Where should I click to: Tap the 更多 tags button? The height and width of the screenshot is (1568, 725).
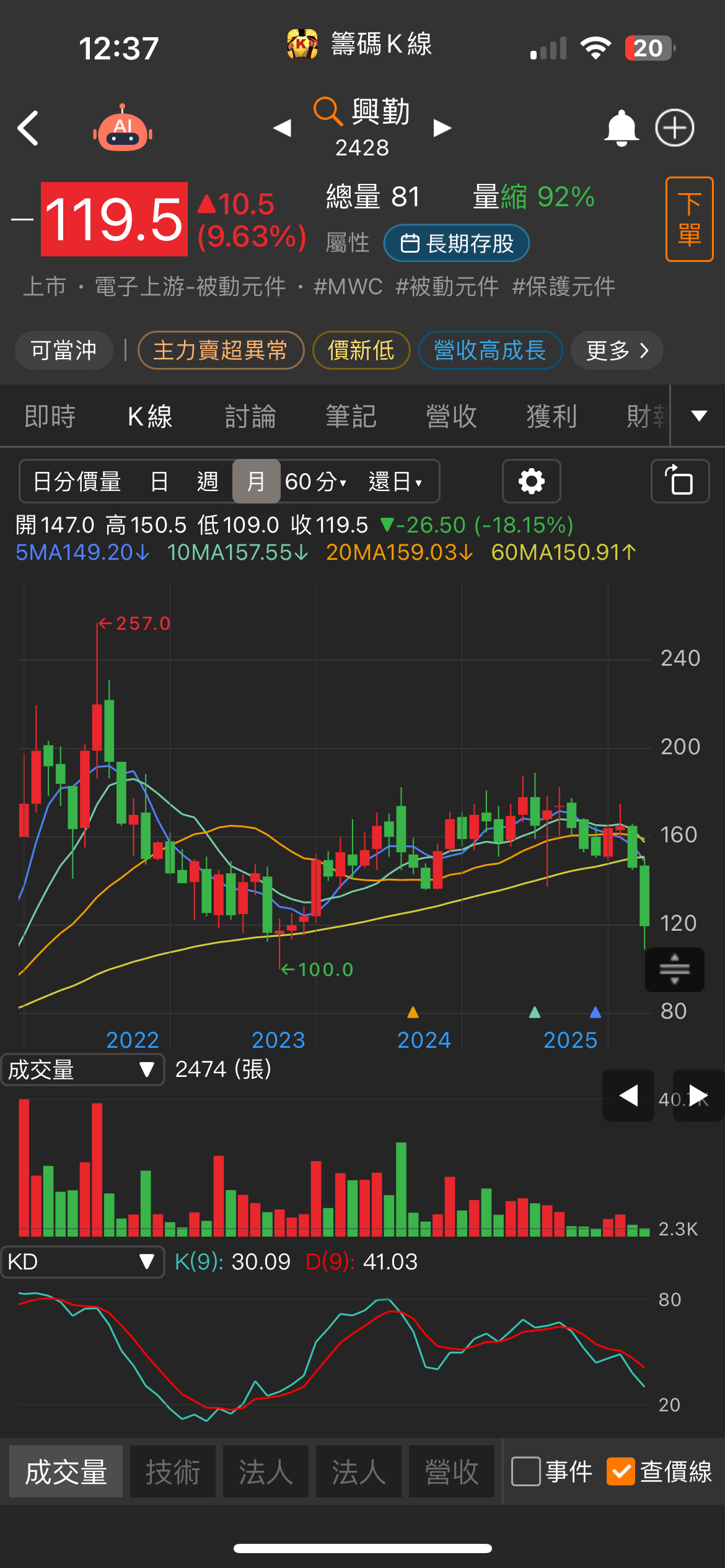coord(617,351)
